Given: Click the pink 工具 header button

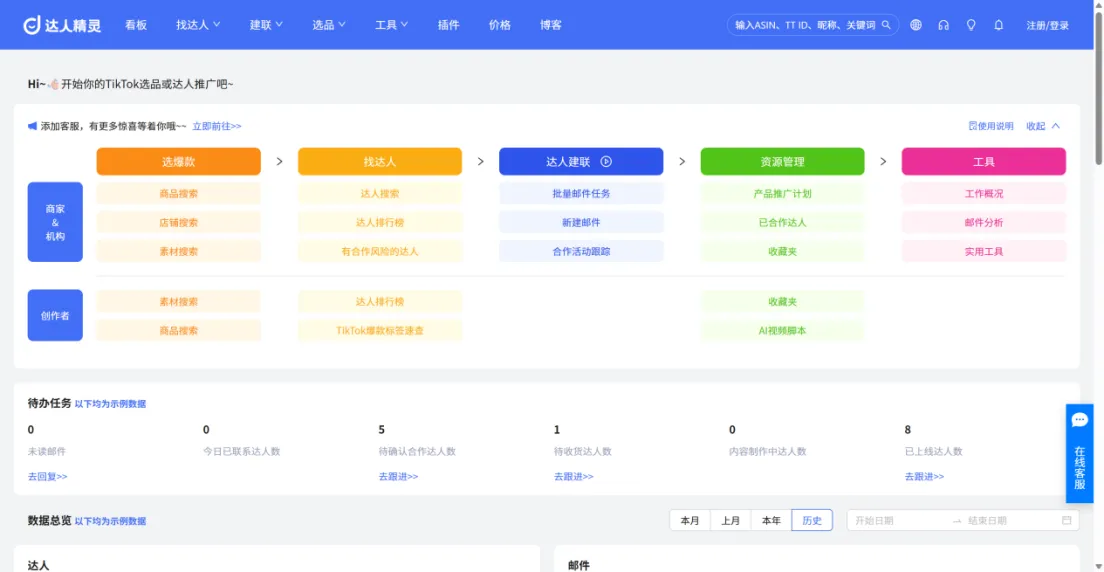Looking at the screenshot, I should coord(984,161).
